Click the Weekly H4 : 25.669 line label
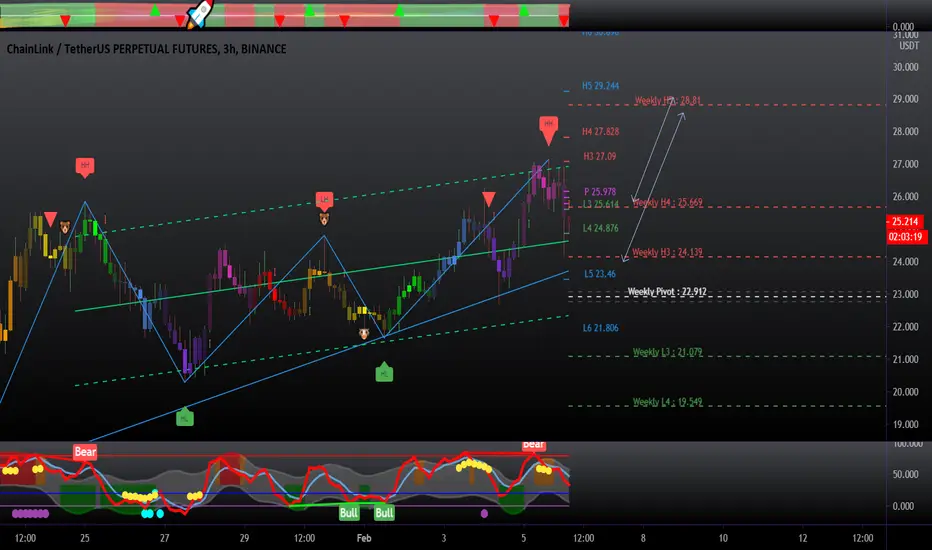Screen dimensions: 932x550 (x=667, y=203)
